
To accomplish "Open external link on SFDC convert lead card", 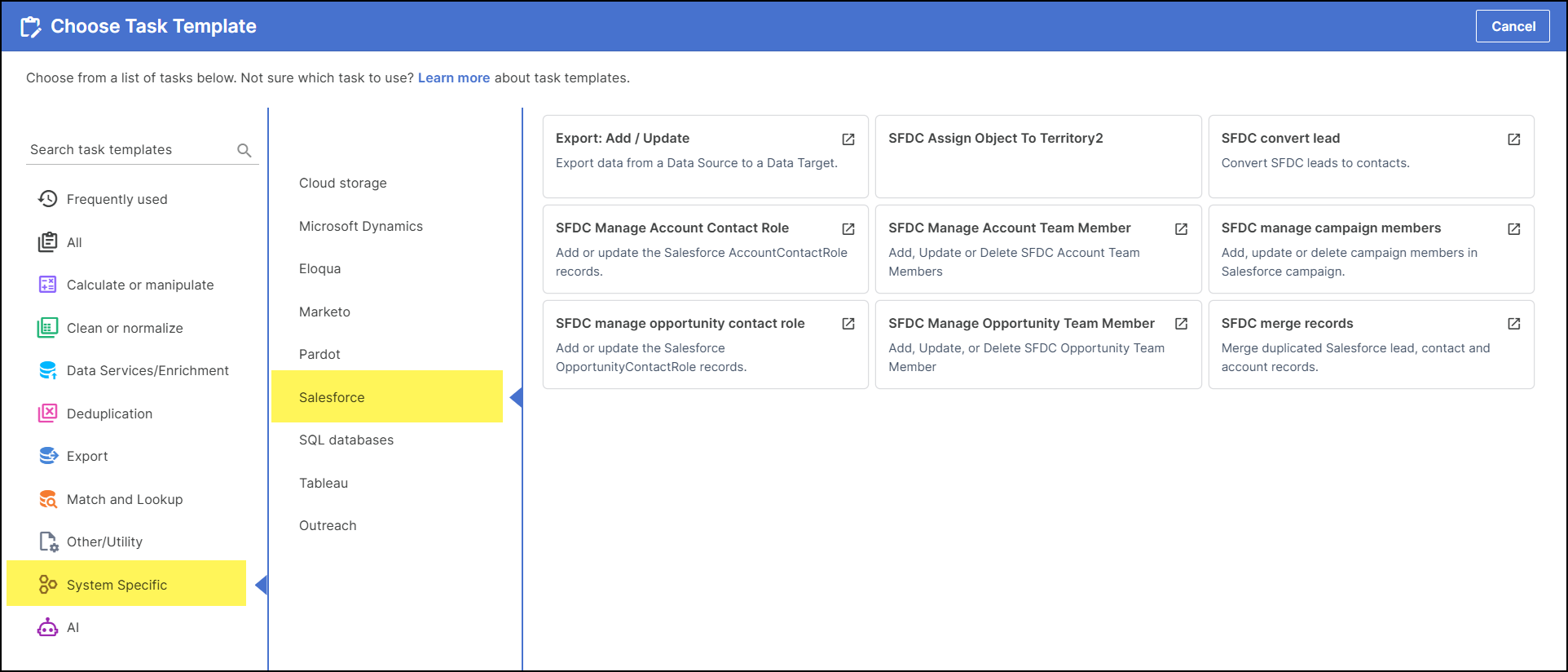I will [x=1514, y=139].
